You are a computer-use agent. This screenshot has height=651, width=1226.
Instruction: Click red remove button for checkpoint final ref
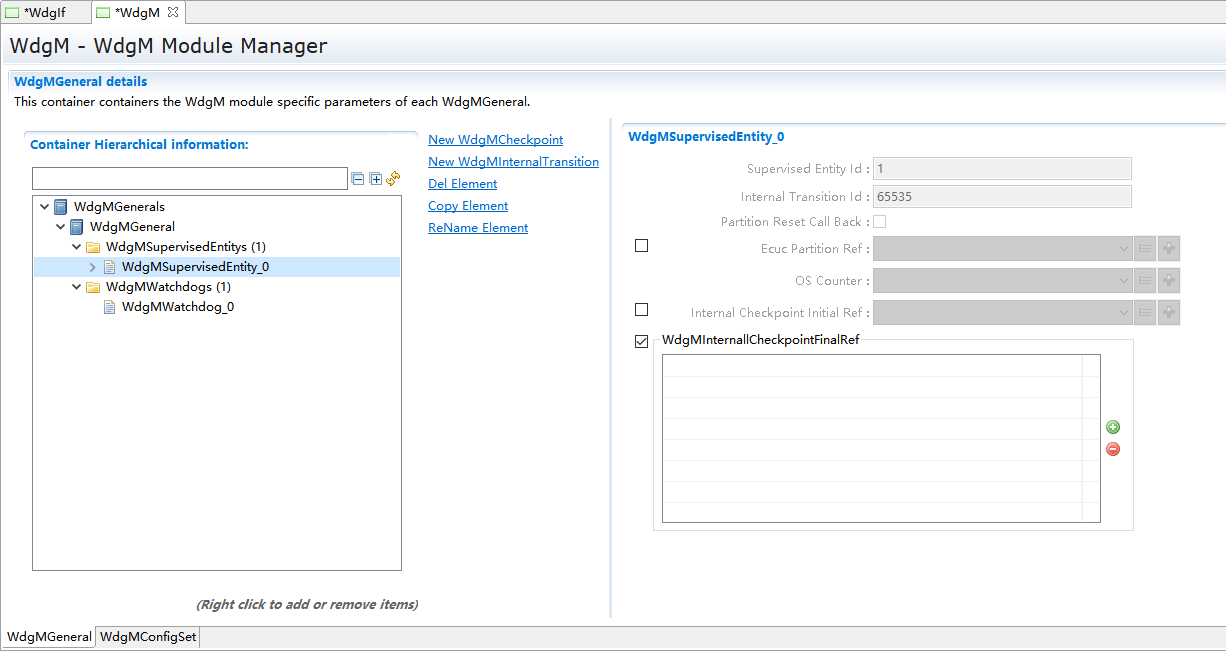click(x=1113, y=449)
